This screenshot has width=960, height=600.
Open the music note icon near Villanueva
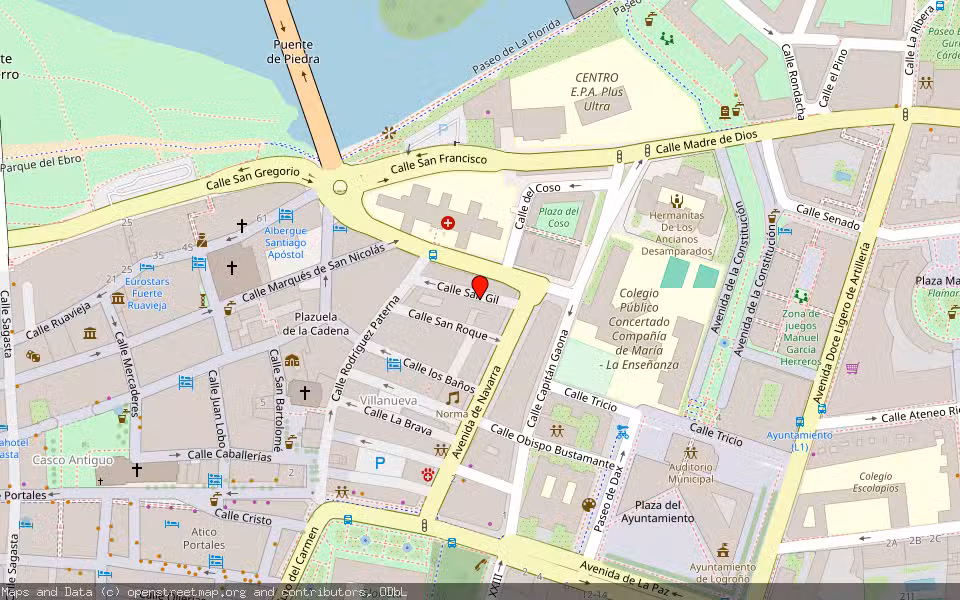click(451, 398)
